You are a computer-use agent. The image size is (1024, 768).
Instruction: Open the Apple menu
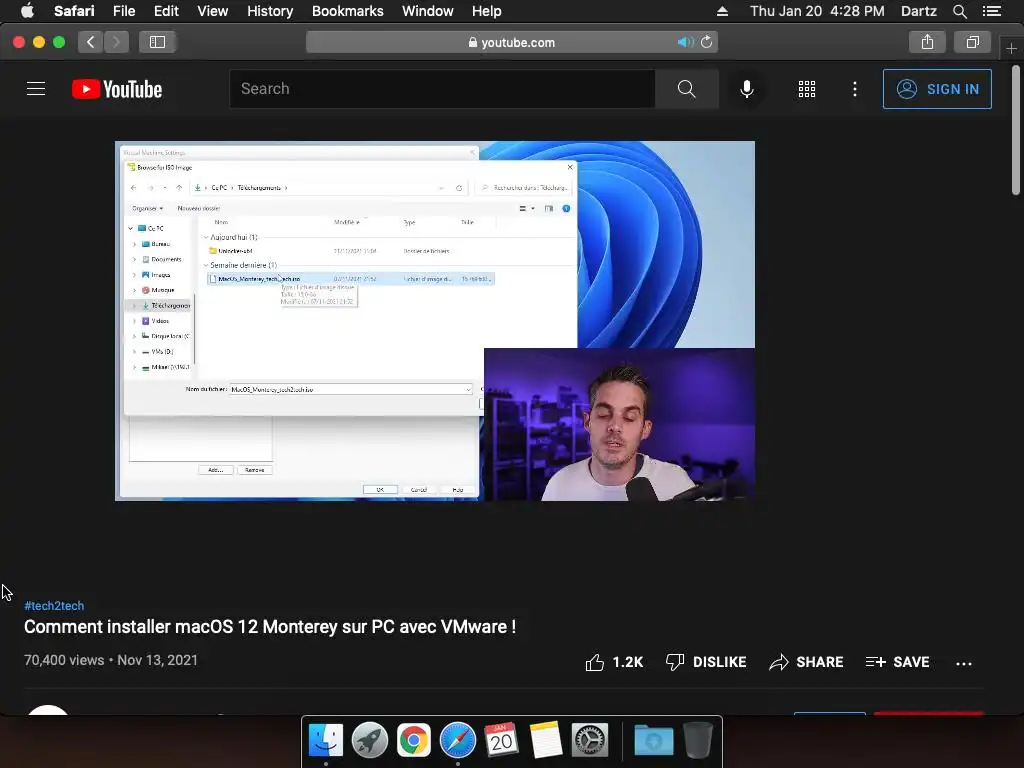pyautogui.click(x=27, y=10)
